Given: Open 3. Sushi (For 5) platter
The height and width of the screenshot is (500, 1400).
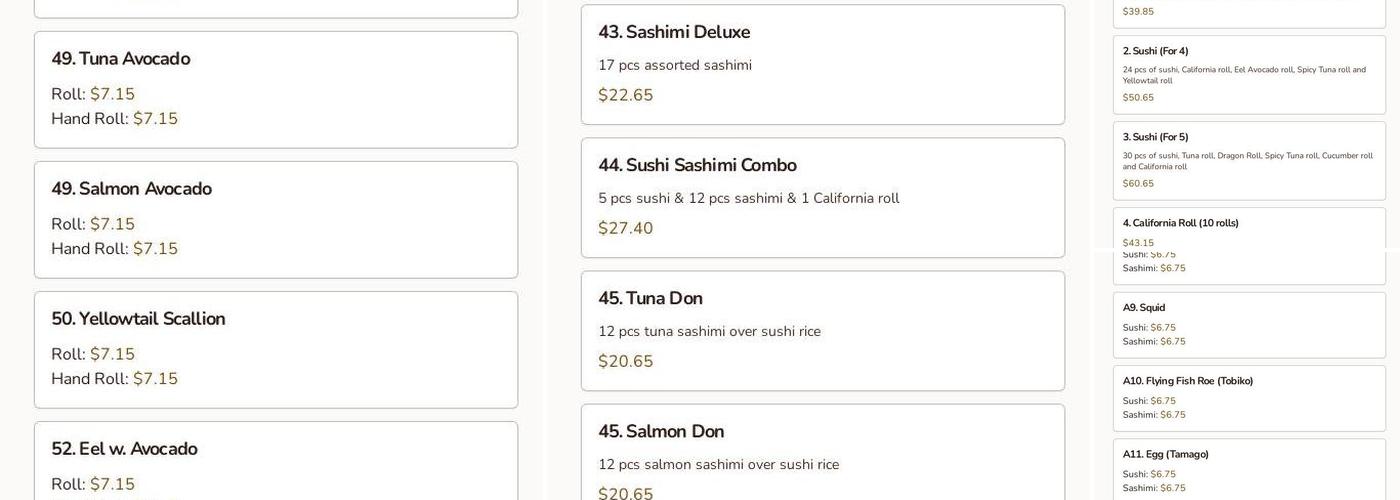Looking at the screenshot, I should click(x=1155, y=137).
